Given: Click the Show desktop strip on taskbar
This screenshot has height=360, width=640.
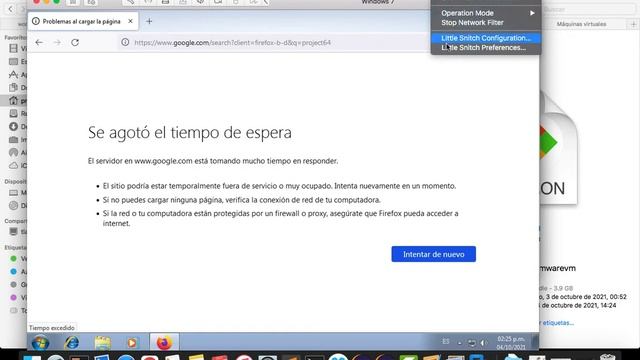Looking at the screenshot, I should [x=535, y=342].
